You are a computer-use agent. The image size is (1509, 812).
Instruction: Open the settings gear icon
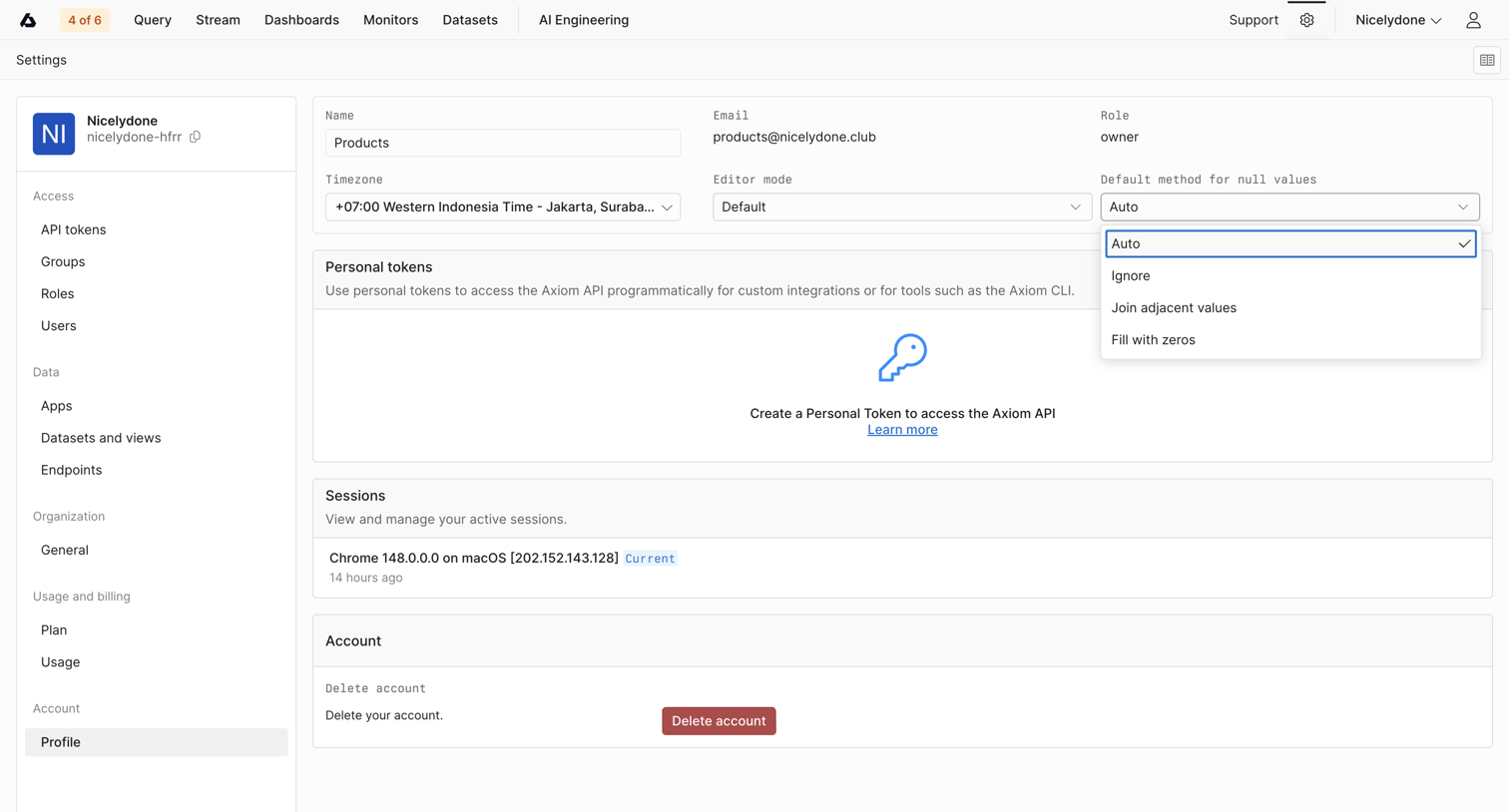tap(1306, 20)
